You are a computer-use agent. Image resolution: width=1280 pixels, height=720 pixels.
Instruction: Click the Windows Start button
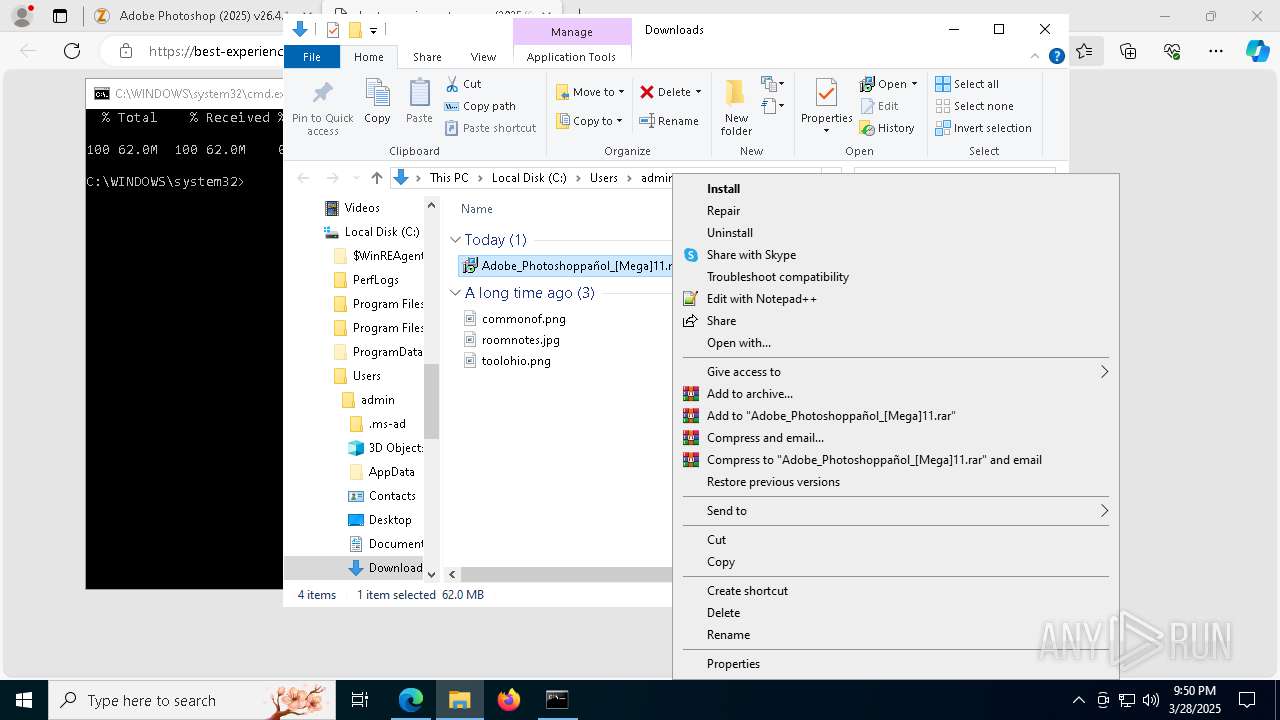pos(24,700)
